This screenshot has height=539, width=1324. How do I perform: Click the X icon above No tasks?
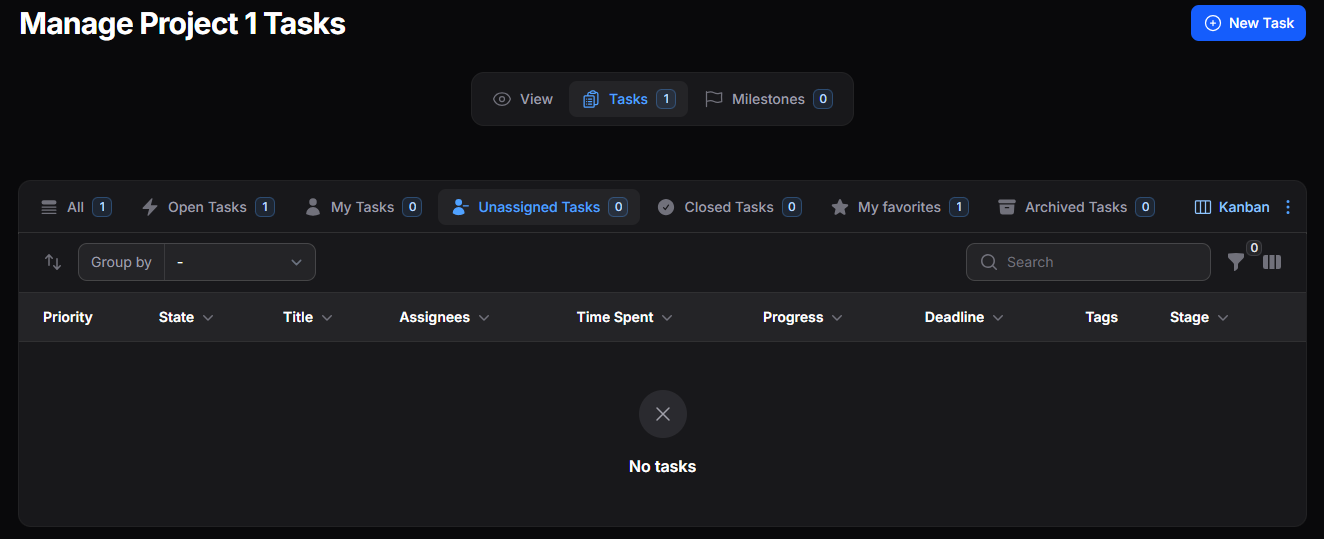pyautogui.click(x=663, y=414)
